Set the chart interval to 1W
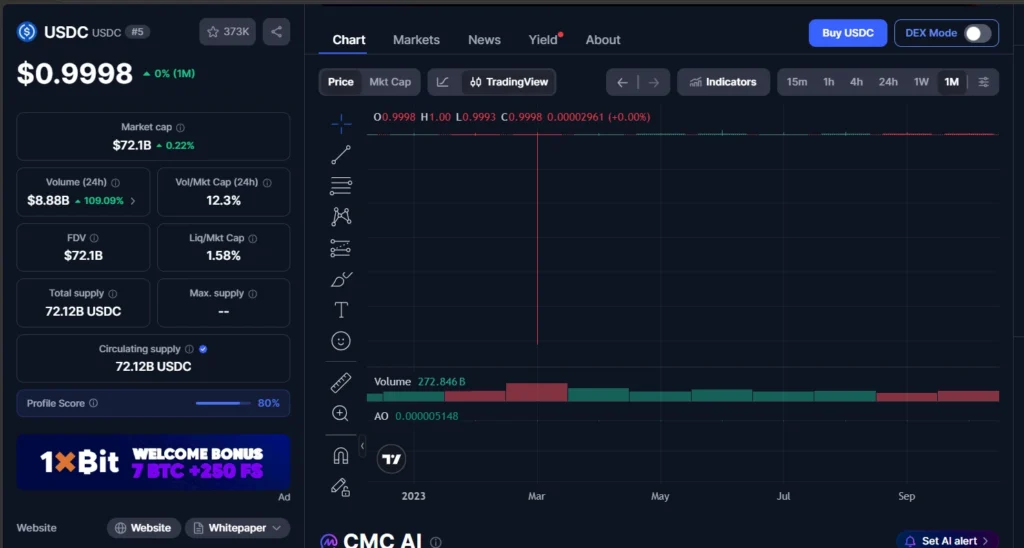 [x=921, y=82]
